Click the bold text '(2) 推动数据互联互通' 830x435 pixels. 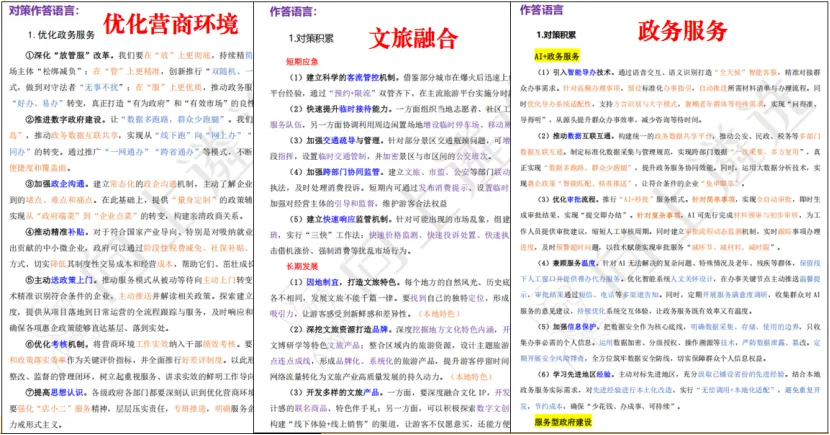tap(575, 136)
